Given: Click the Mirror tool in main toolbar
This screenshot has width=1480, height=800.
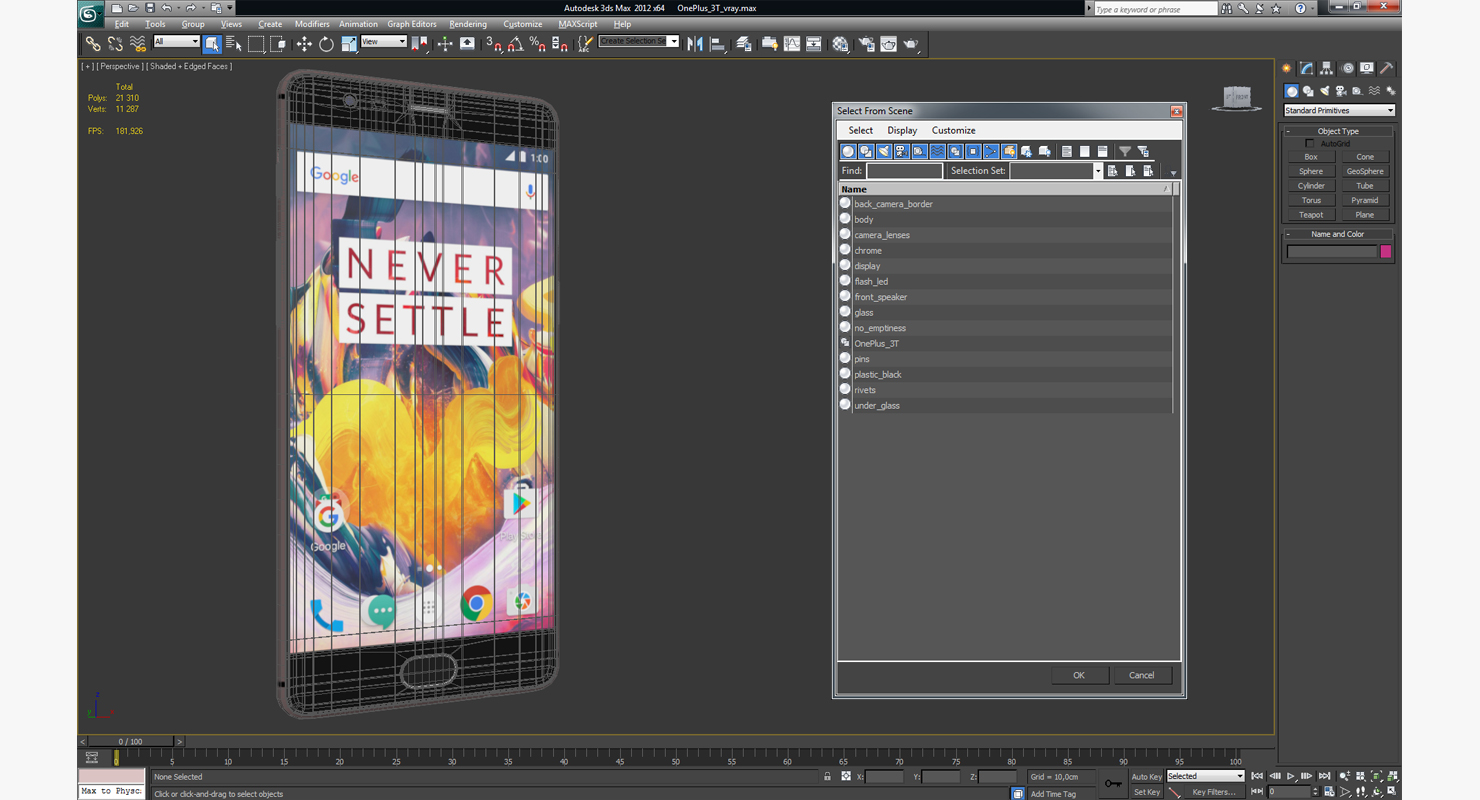Looking at the screenshot, I should click(695, 44).
